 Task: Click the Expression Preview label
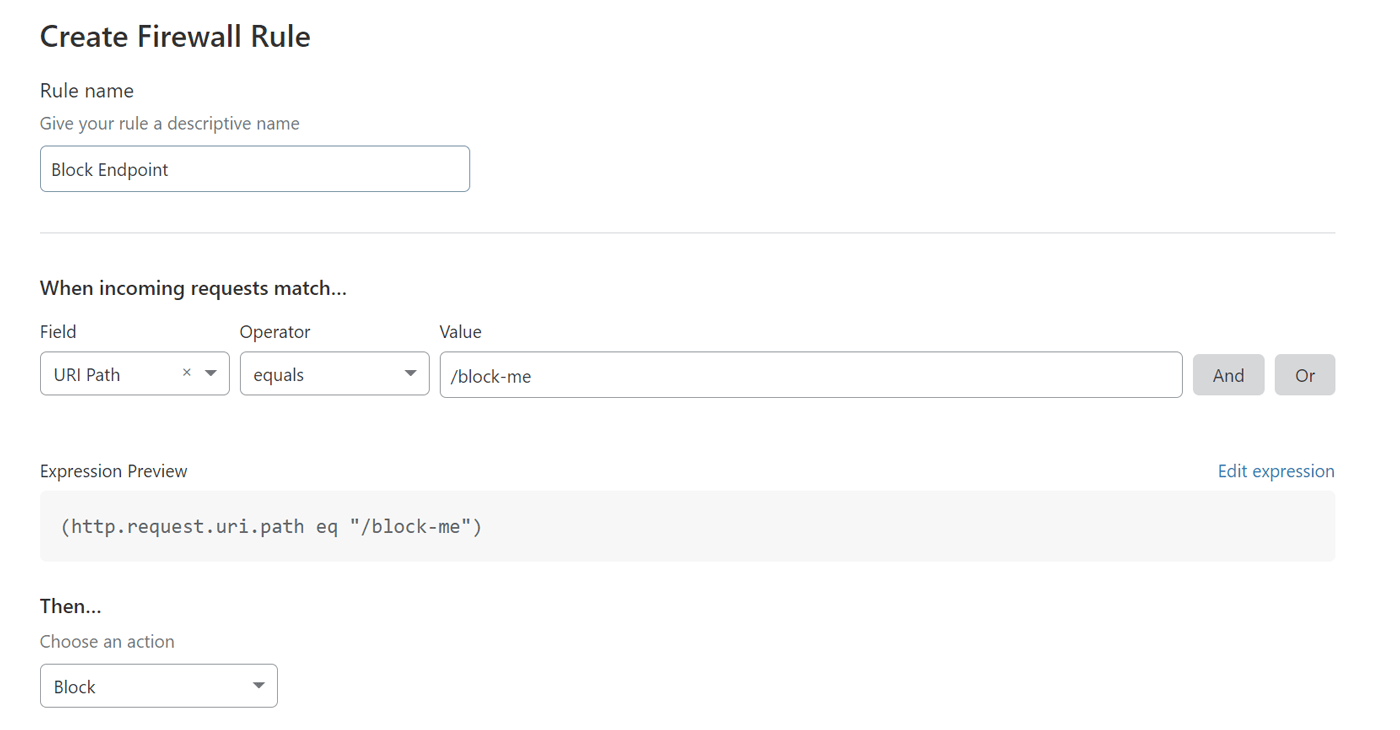[114, 471]
